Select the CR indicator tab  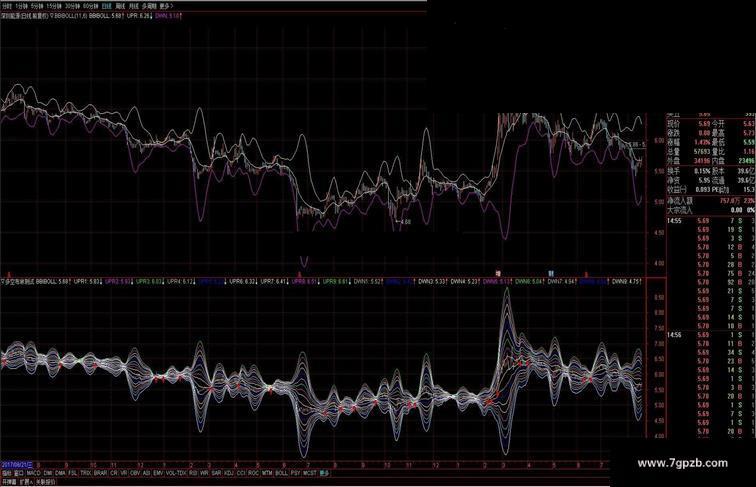pos(114,473)
